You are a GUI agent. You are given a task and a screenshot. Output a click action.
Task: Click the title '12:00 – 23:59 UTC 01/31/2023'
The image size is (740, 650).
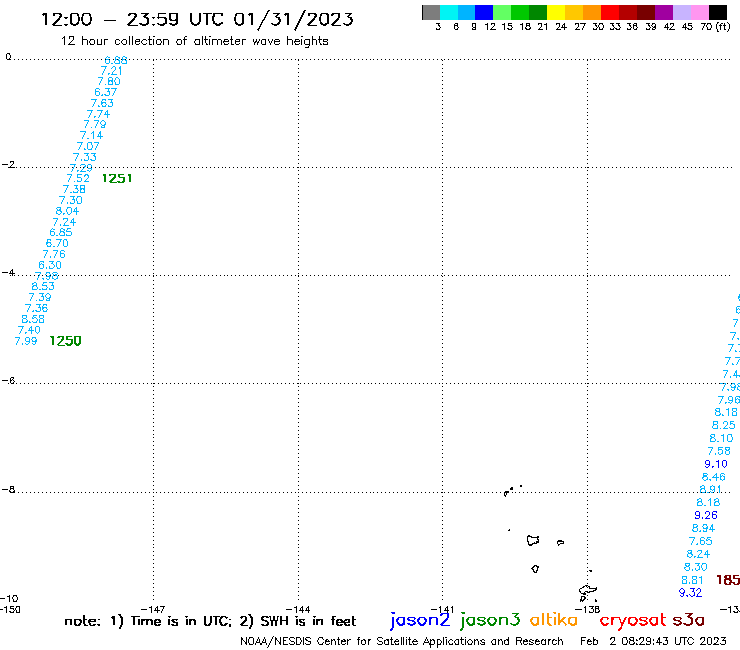pos(197,19)
